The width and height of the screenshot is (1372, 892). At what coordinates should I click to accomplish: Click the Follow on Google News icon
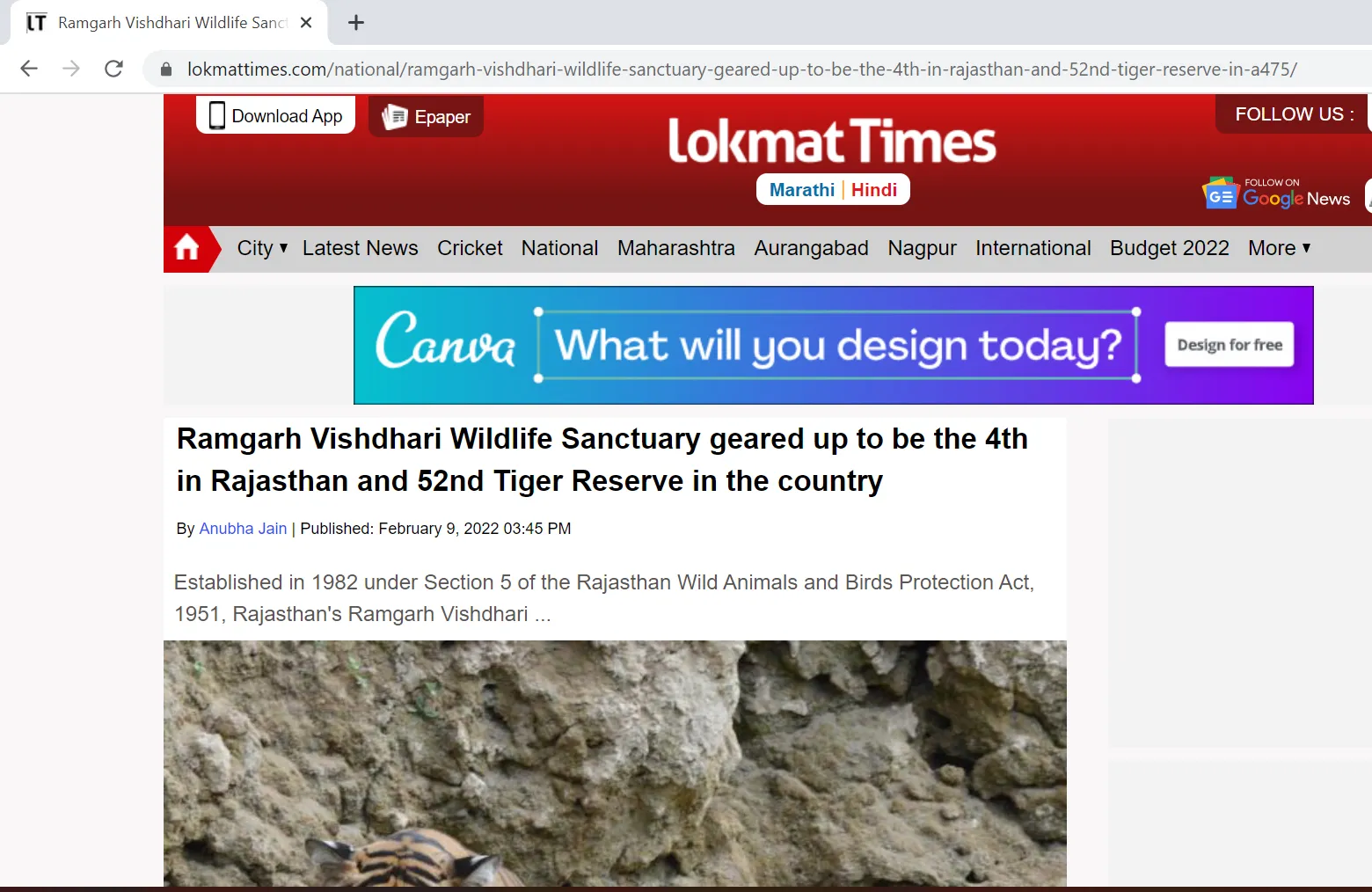click(x=1276, y=193)
